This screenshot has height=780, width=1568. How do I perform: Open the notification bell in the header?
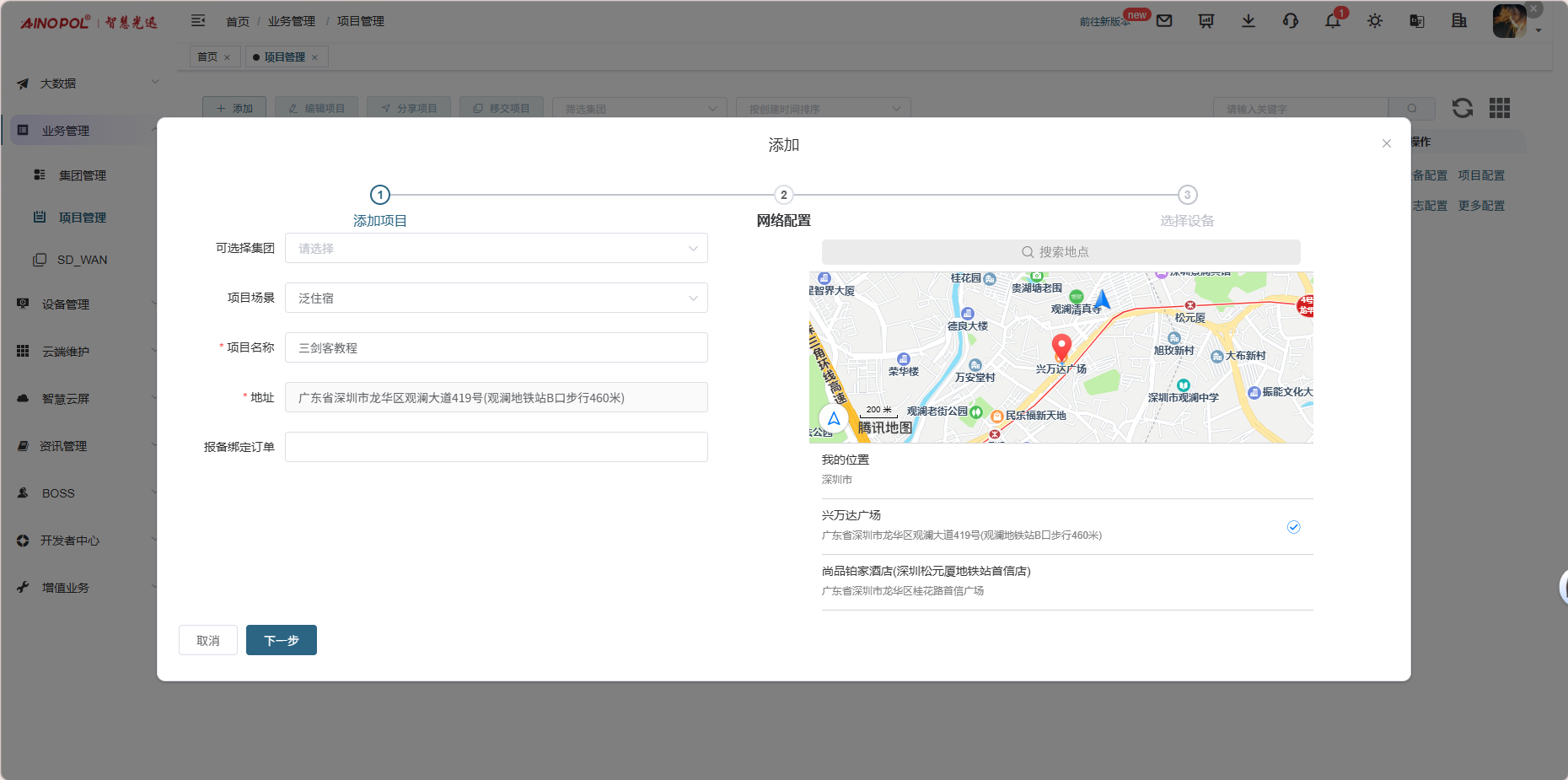coord(1333,21)
